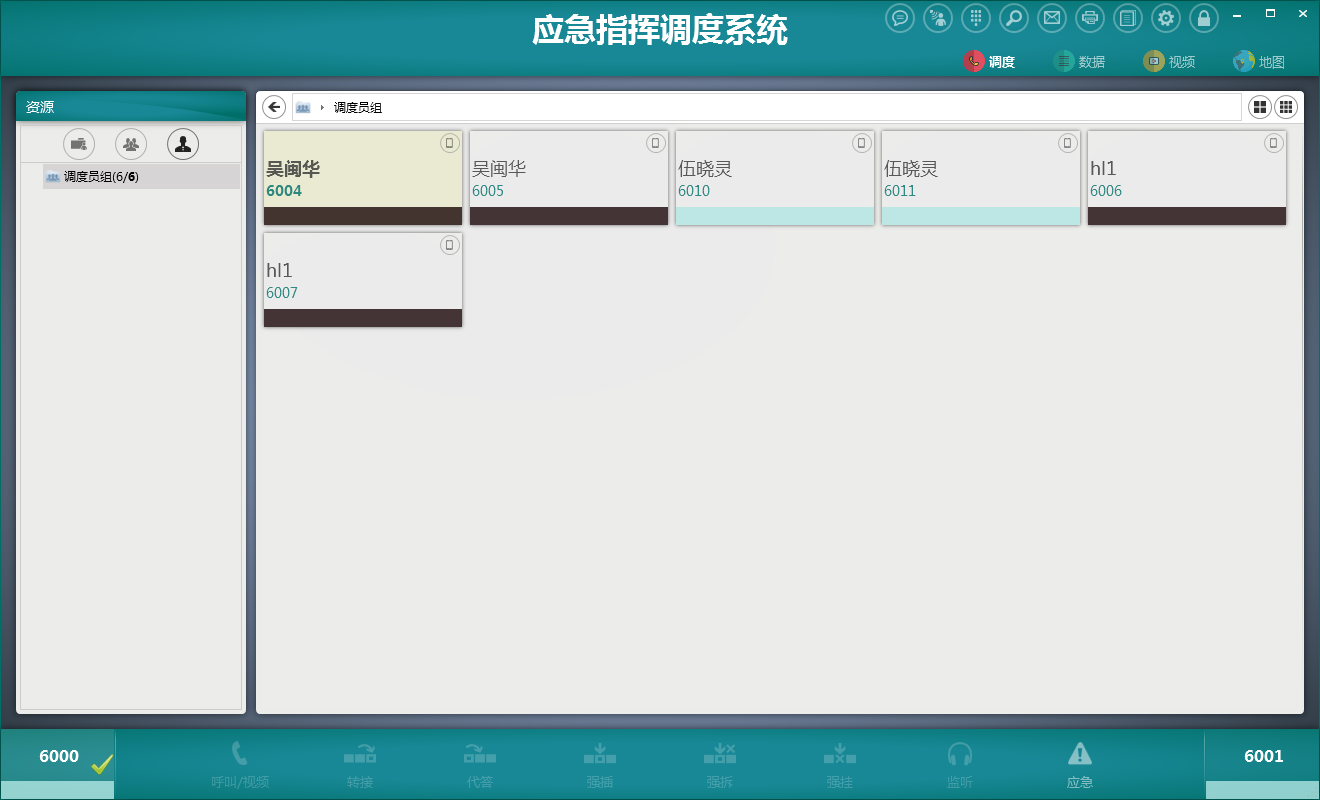This screenshot has width=1320, height=800.
Task: Lock the console with the padlock icon
Action: coord(1204,18)
